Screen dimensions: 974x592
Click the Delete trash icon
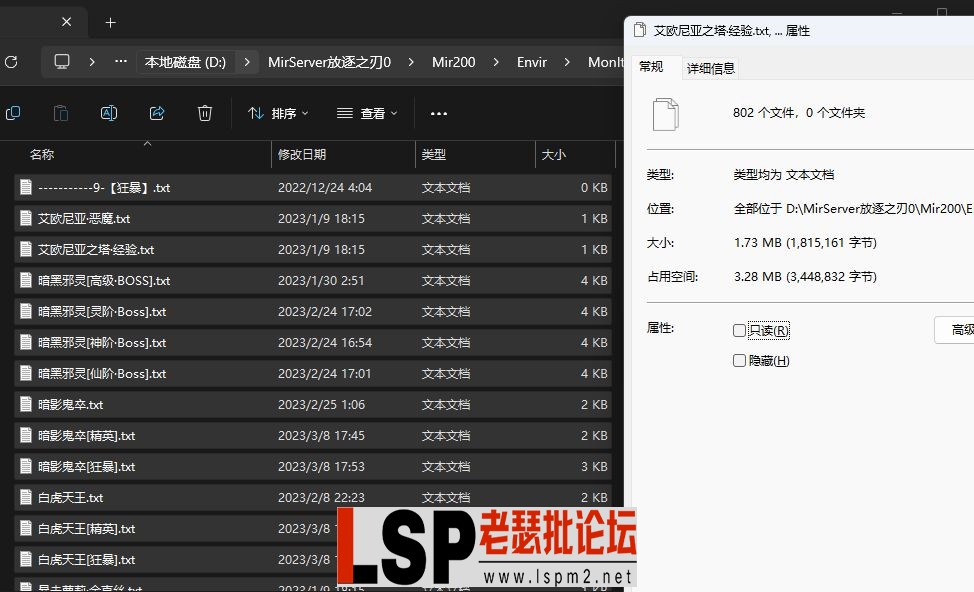(x=204, y=113)
